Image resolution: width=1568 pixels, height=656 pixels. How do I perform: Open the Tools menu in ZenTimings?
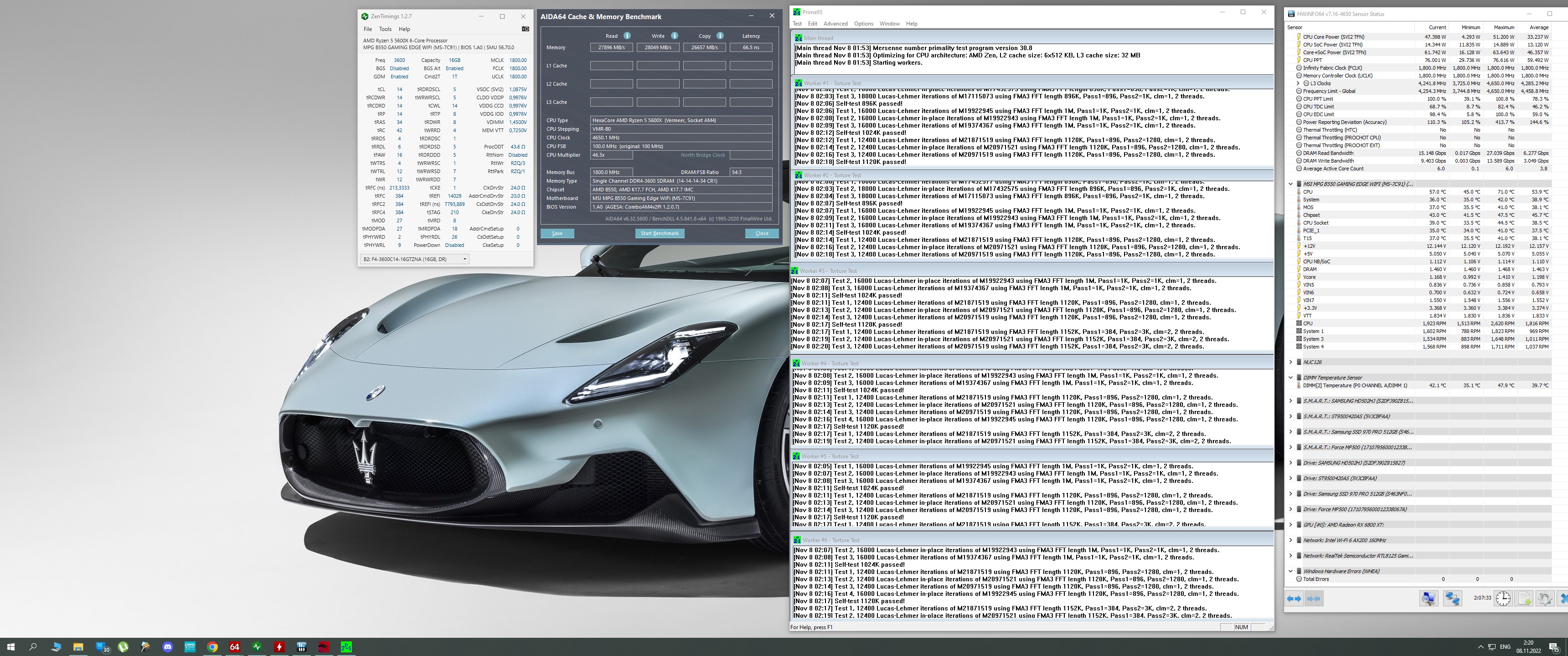click(x=385, y=29)
